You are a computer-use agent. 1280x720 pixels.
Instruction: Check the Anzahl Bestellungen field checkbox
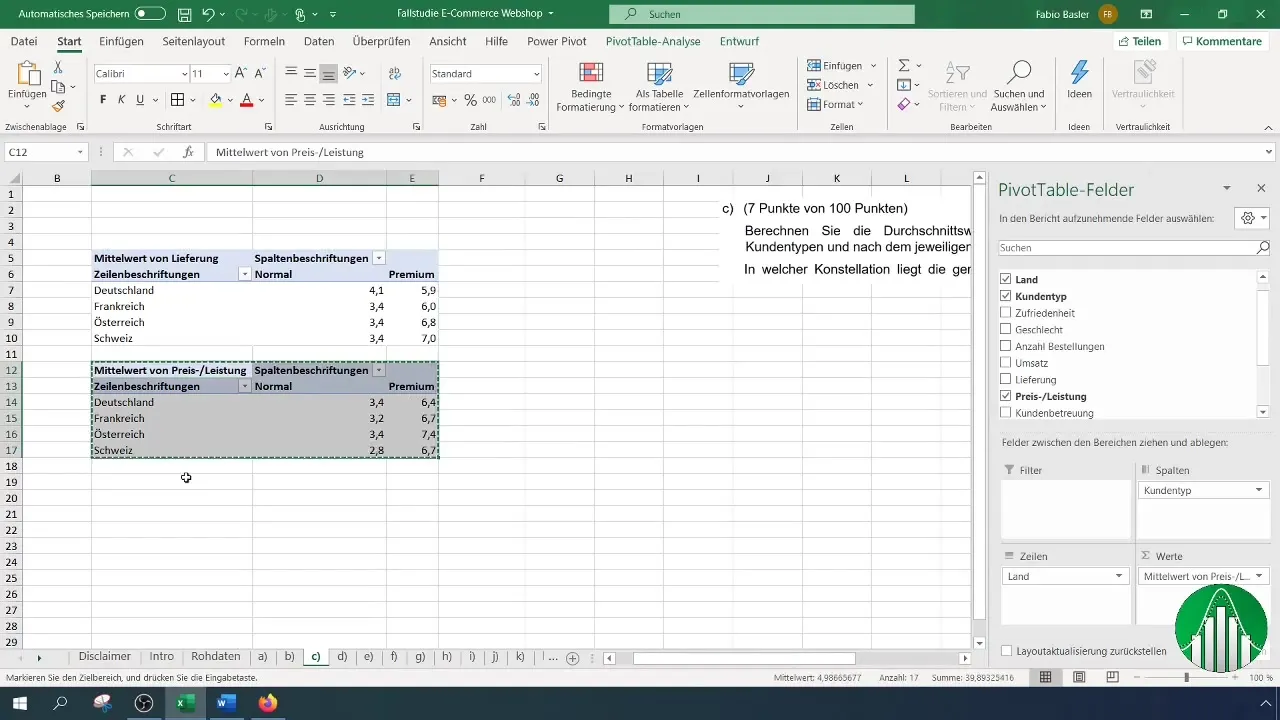click(1006, 347)
